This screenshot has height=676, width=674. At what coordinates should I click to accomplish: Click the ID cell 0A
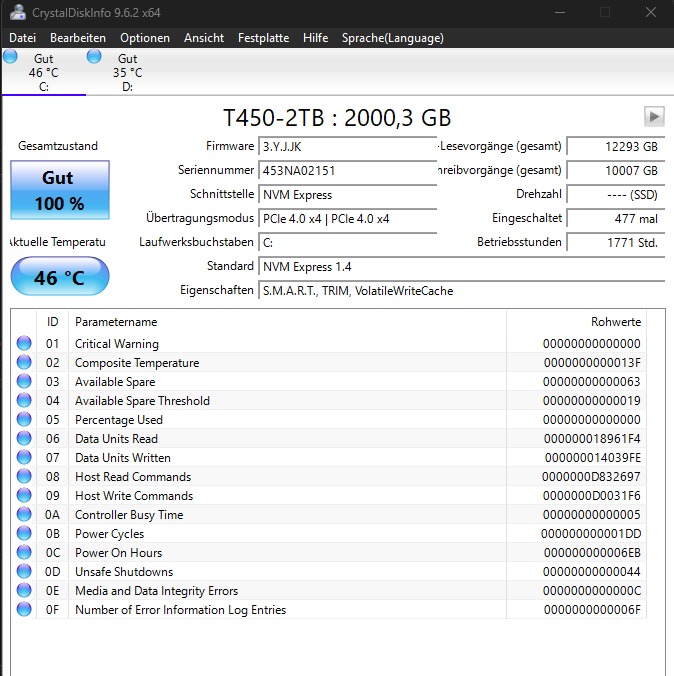[x=53, y=514]
